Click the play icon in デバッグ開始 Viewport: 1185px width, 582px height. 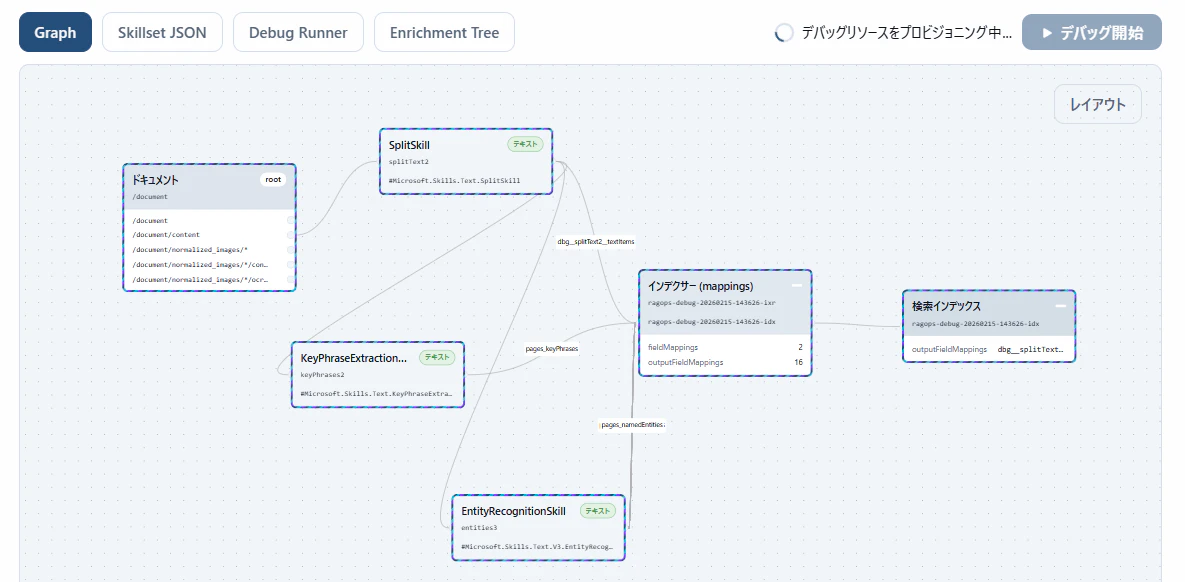[1047, 33]
